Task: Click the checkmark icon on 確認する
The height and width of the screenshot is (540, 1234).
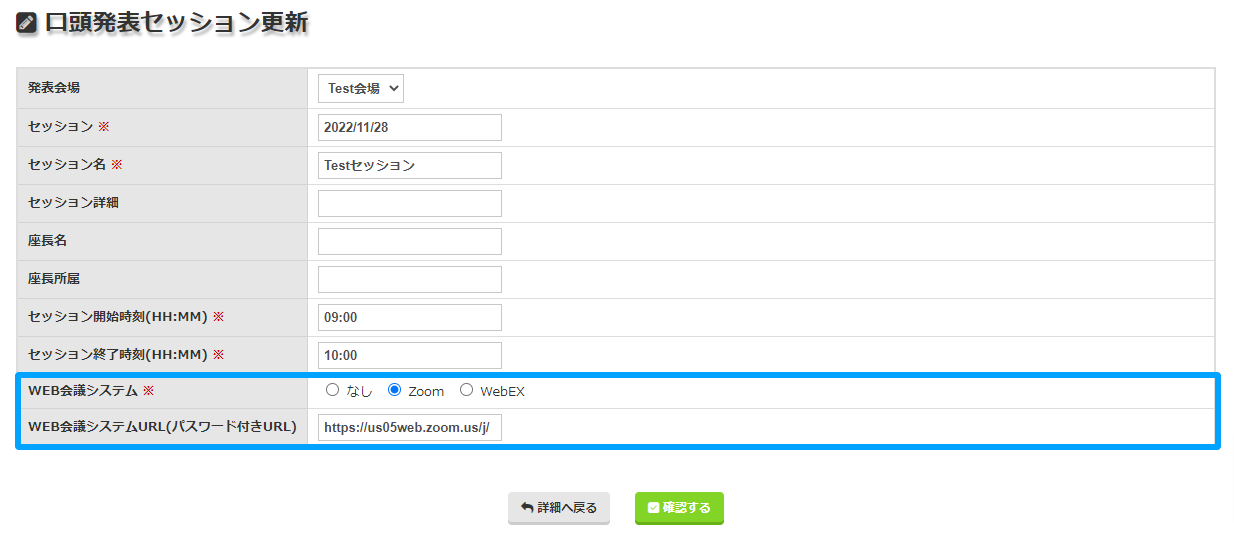Action: pyautogui.click(x=653, y=508)
